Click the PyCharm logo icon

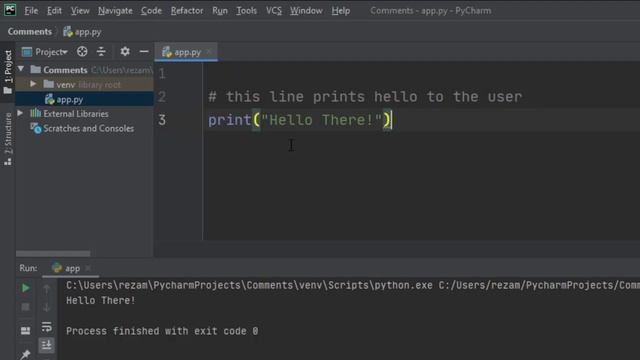10,10
